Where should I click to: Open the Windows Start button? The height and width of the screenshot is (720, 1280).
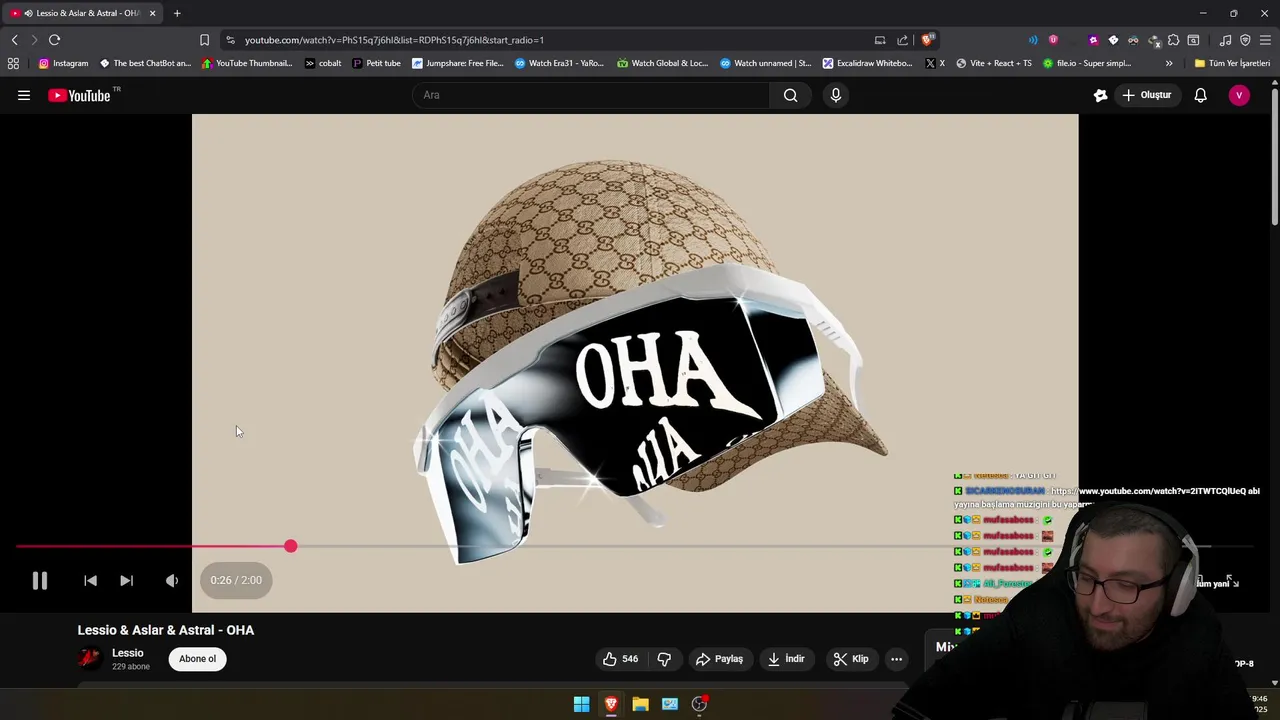pos(581,704)
